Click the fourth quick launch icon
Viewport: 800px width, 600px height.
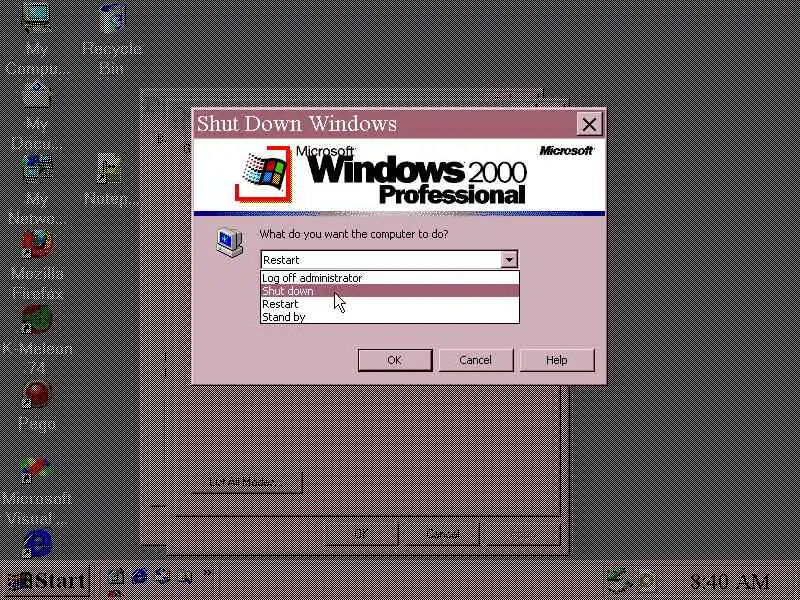tap(185, 577)
